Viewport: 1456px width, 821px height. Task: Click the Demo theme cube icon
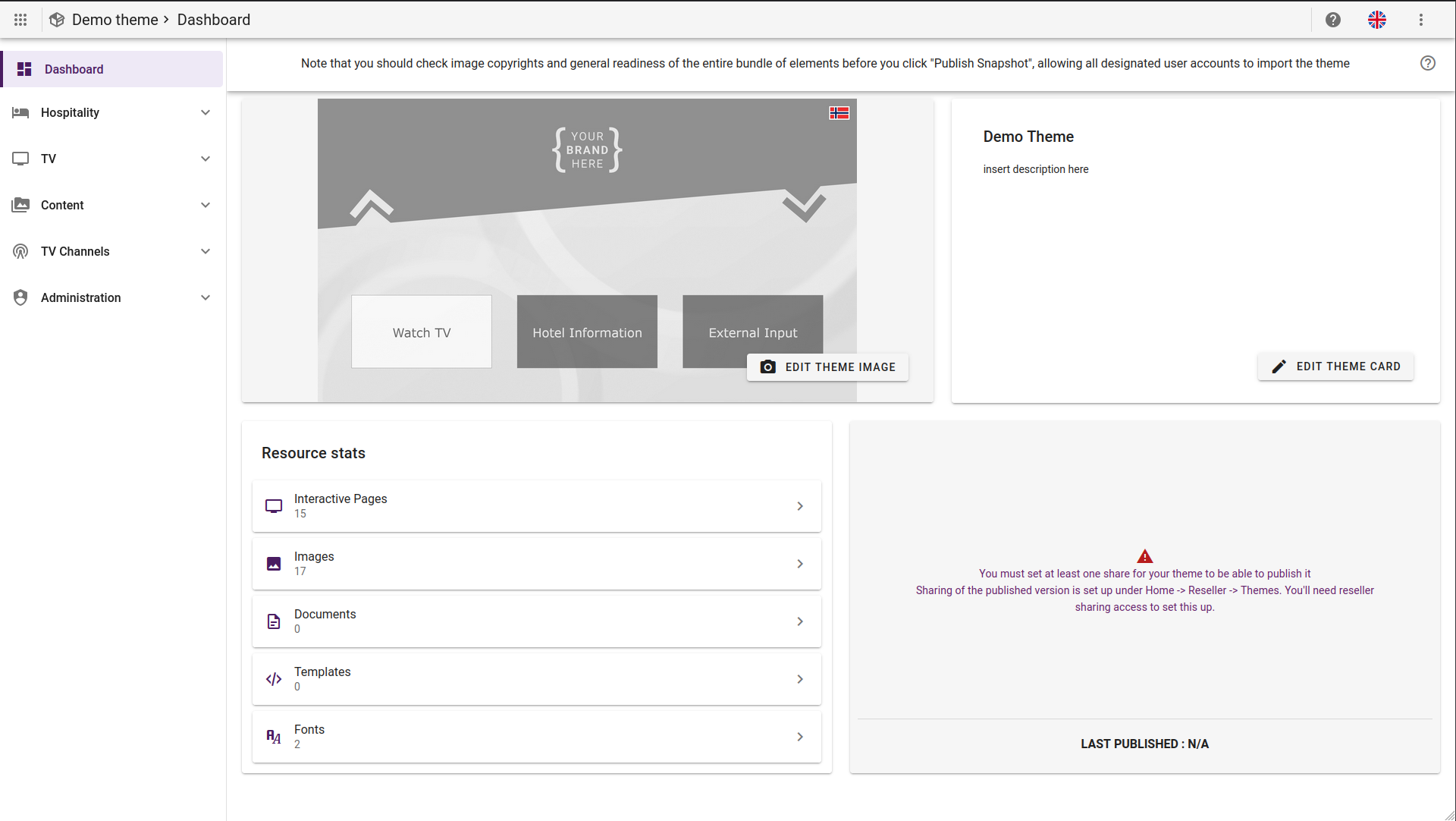[57, 20]
